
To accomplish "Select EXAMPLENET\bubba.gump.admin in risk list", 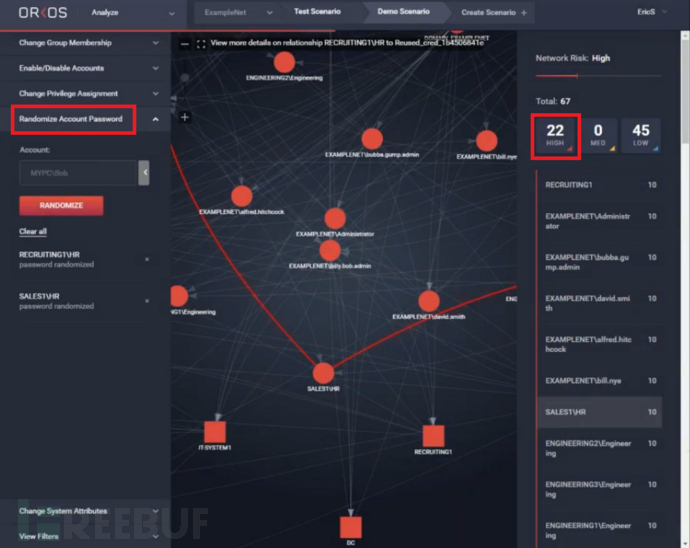I will (x=600, y=262).
